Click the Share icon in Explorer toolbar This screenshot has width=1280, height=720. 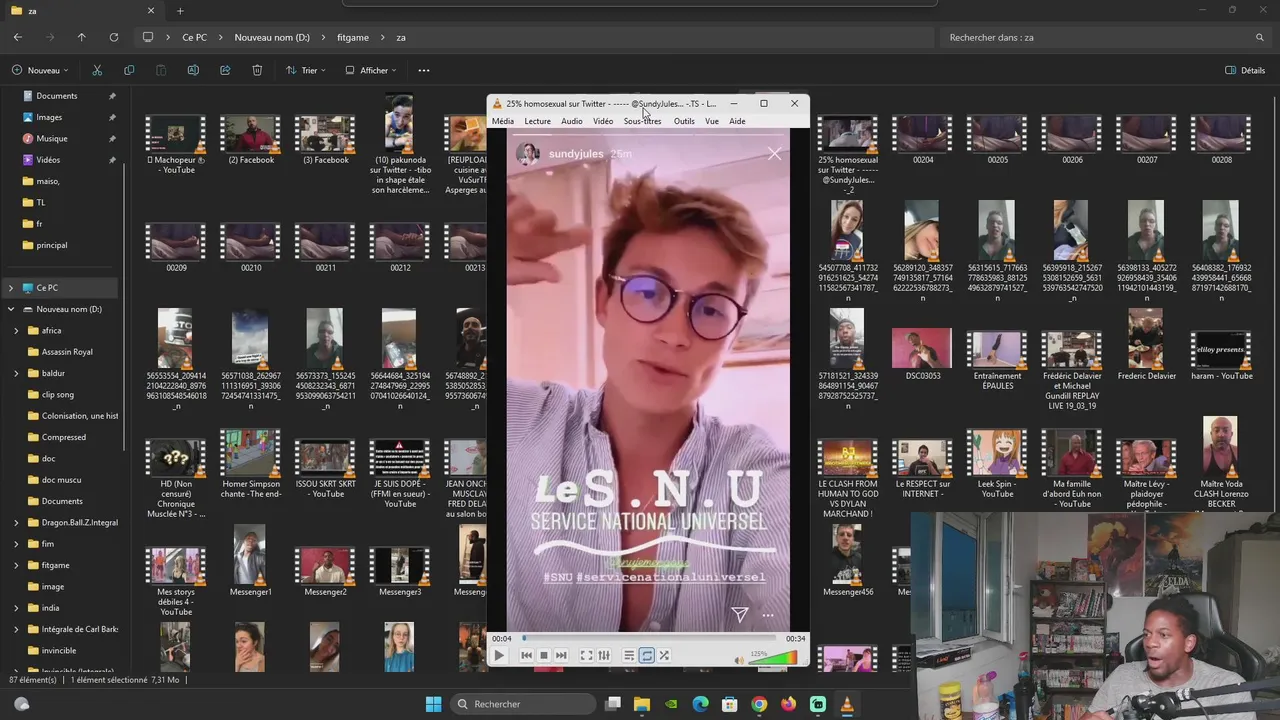(225, 70)
